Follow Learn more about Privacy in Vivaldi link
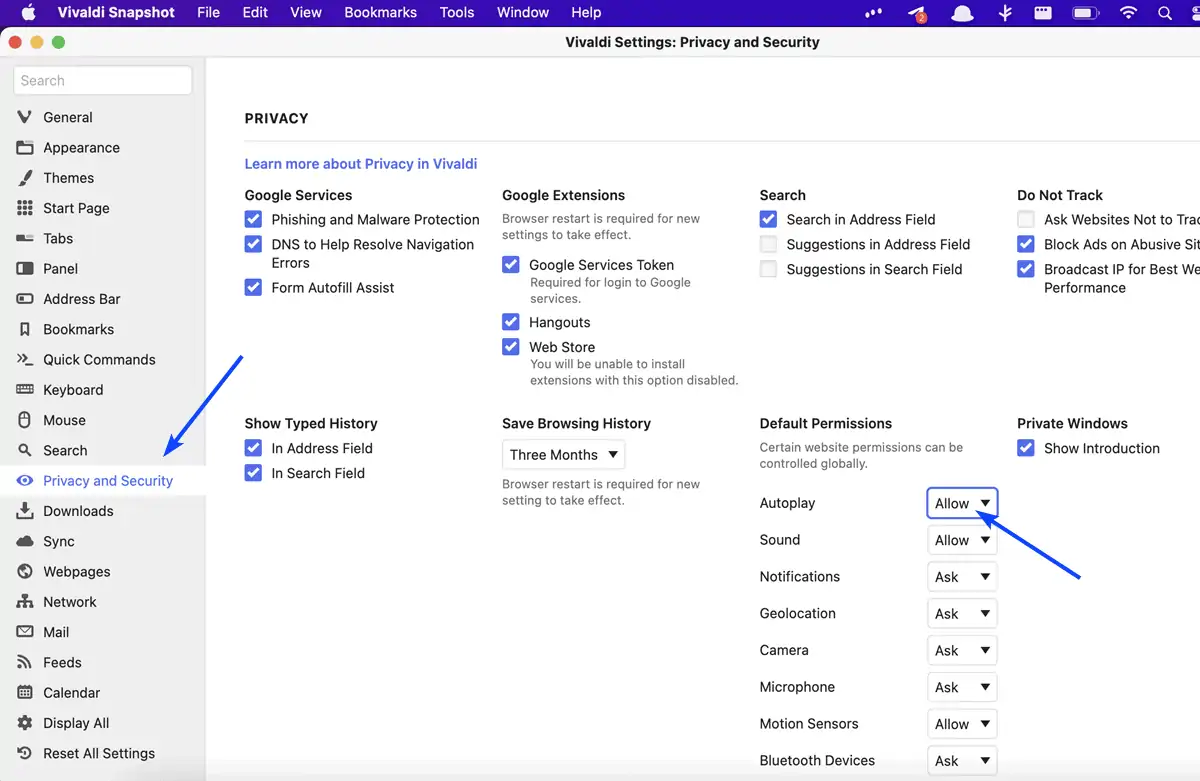This screenshot has height=781, width=1200. click(x=361, y=164)
